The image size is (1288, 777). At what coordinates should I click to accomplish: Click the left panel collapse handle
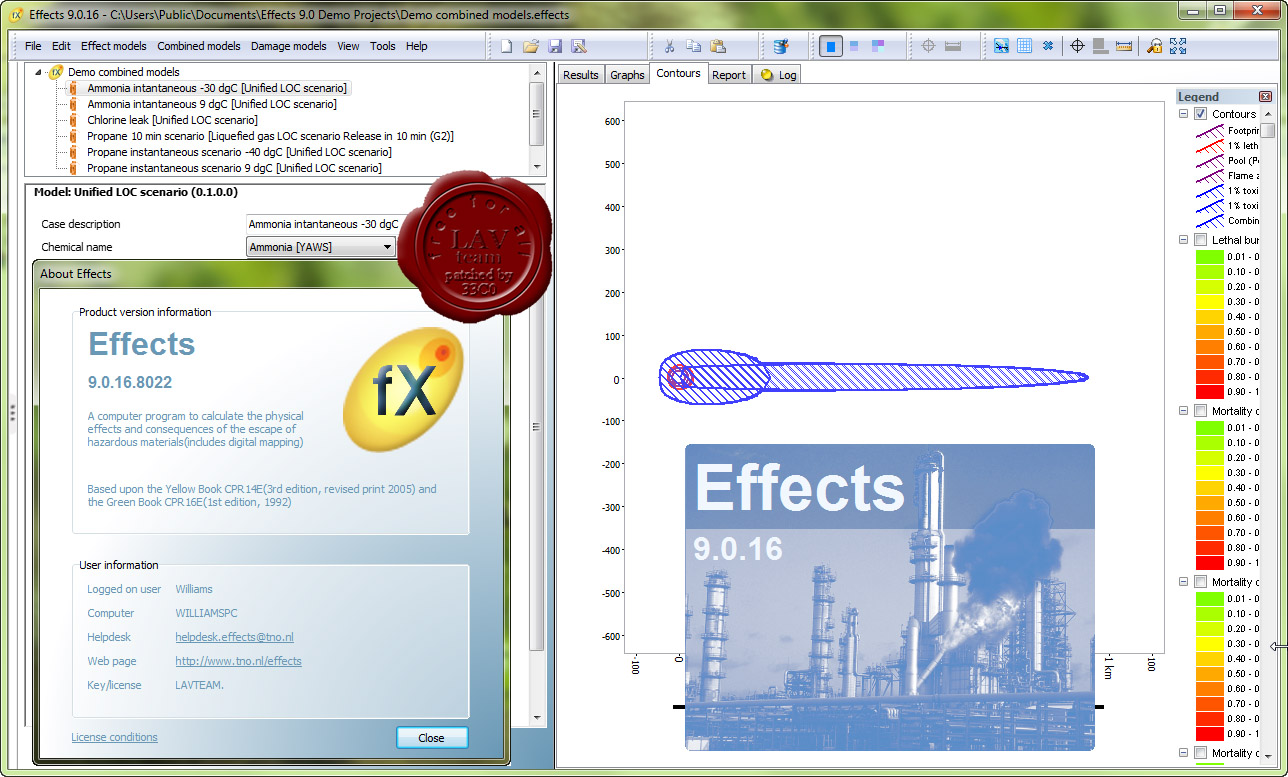[12, 412]
